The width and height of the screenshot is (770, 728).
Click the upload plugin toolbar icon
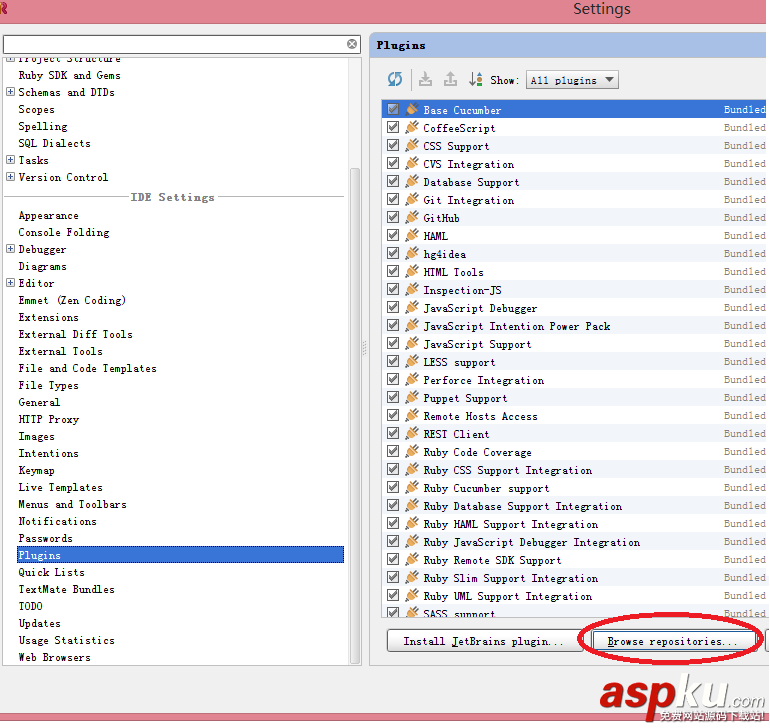pos(450,79)
